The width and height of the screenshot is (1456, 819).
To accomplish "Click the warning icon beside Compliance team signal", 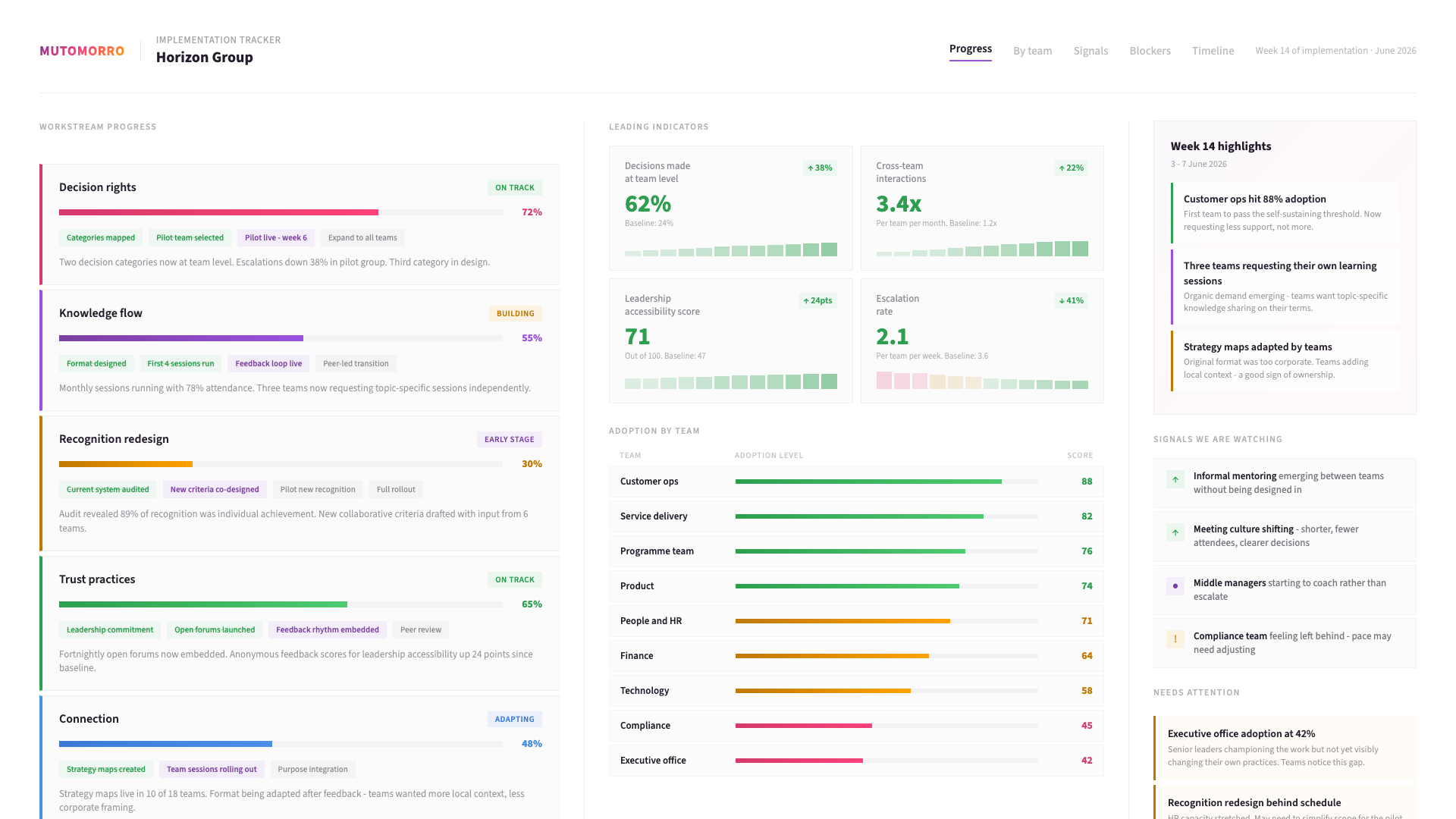I will pyautogui.click(x=1175, y=639).
